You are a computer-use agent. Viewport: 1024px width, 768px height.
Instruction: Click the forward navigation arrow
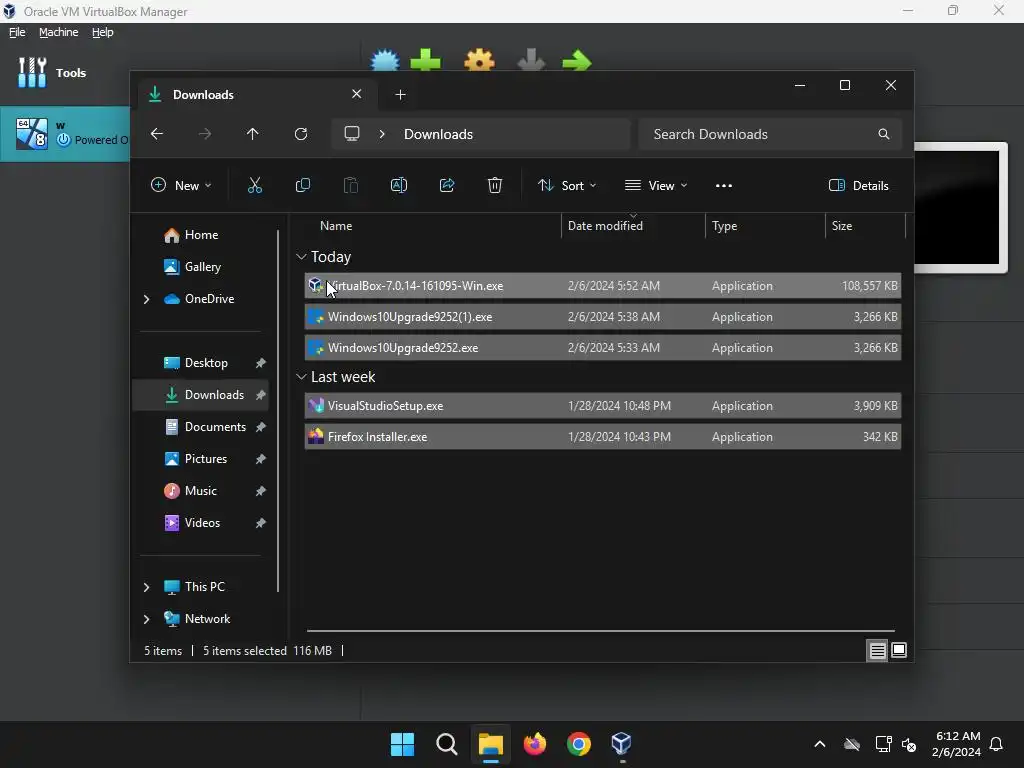point(205,134)
